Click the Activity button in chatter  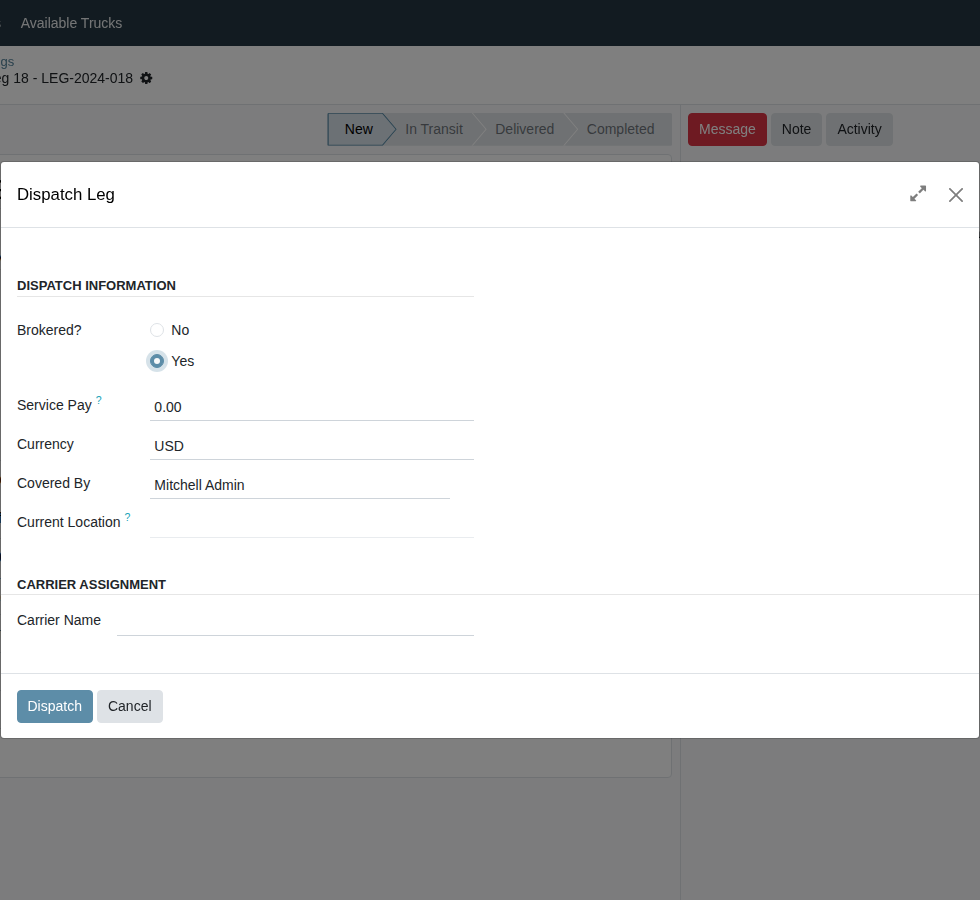tap(859, 129)
